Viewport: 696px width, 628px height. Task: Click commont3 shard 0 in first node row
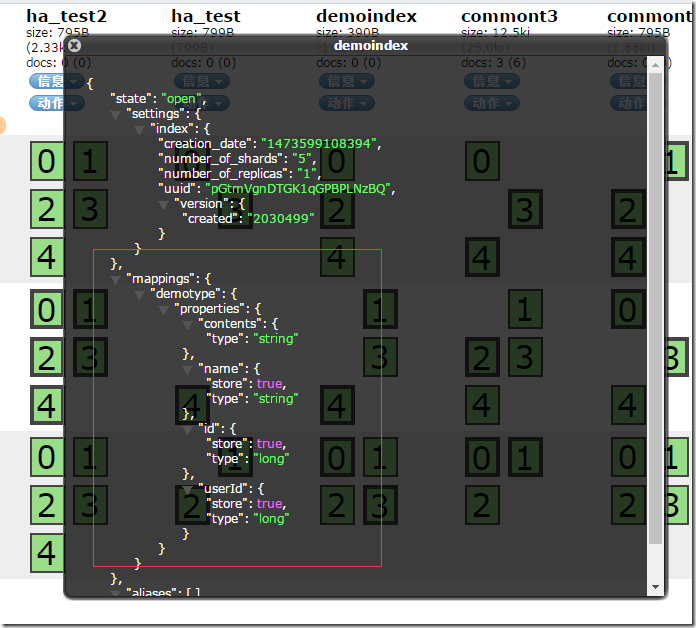point(482,161)
